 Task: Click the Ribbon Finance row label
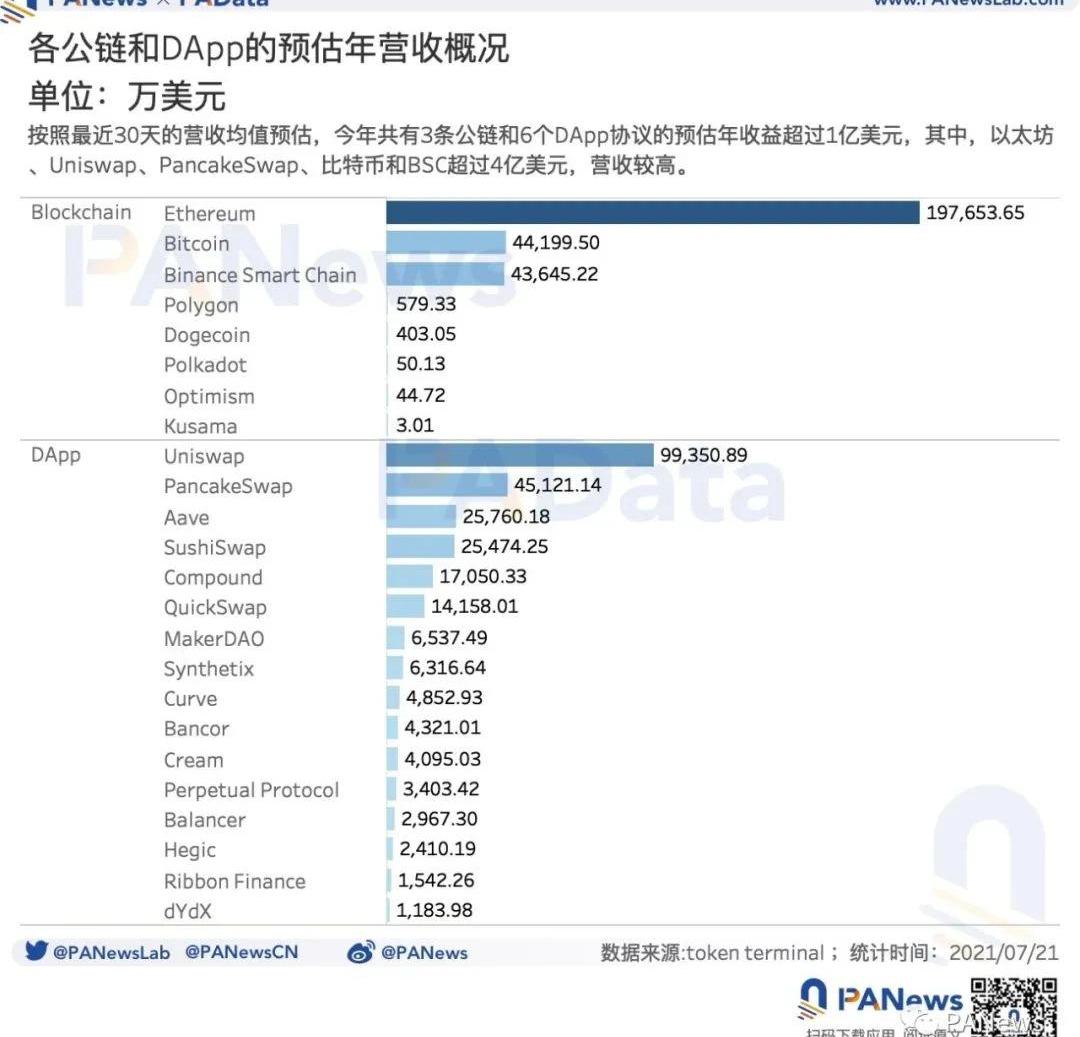pyautogui.click(x=234, y=881)
